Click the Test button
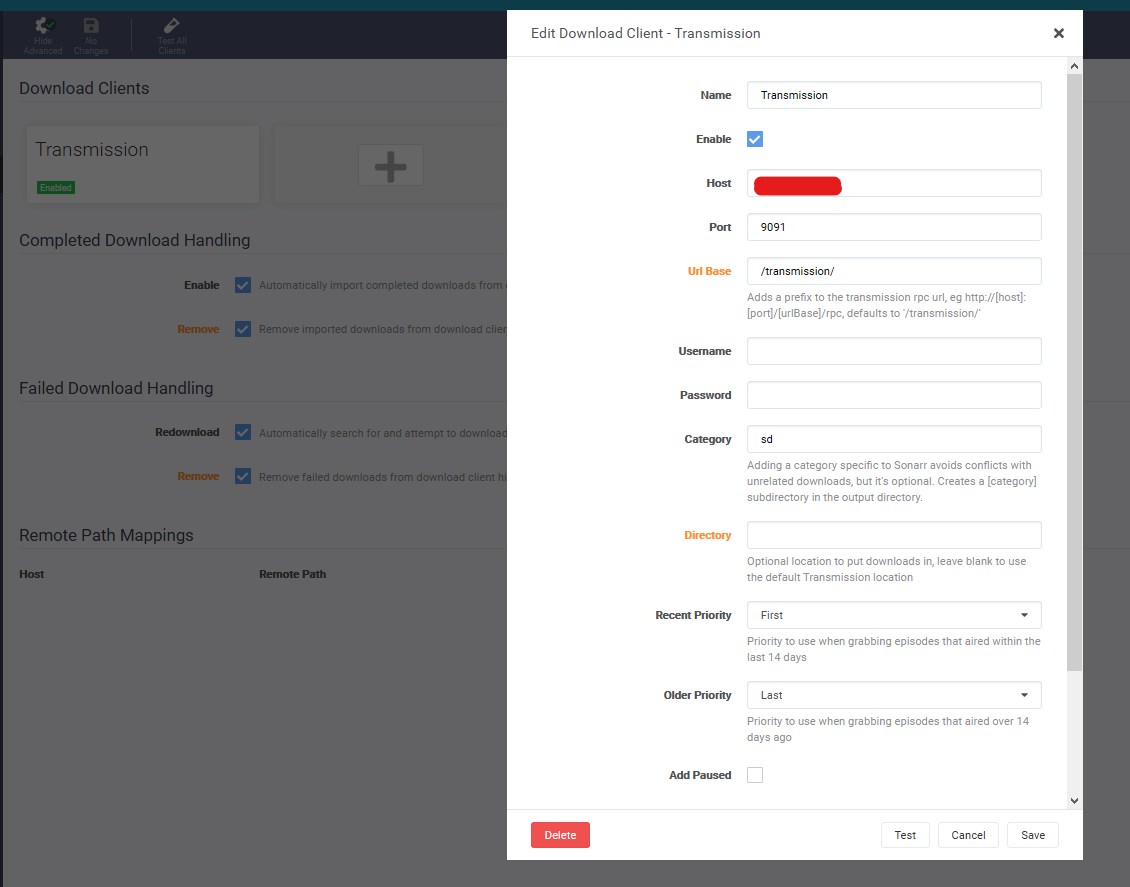This screenshot has width=1130, height=887. 905,835
